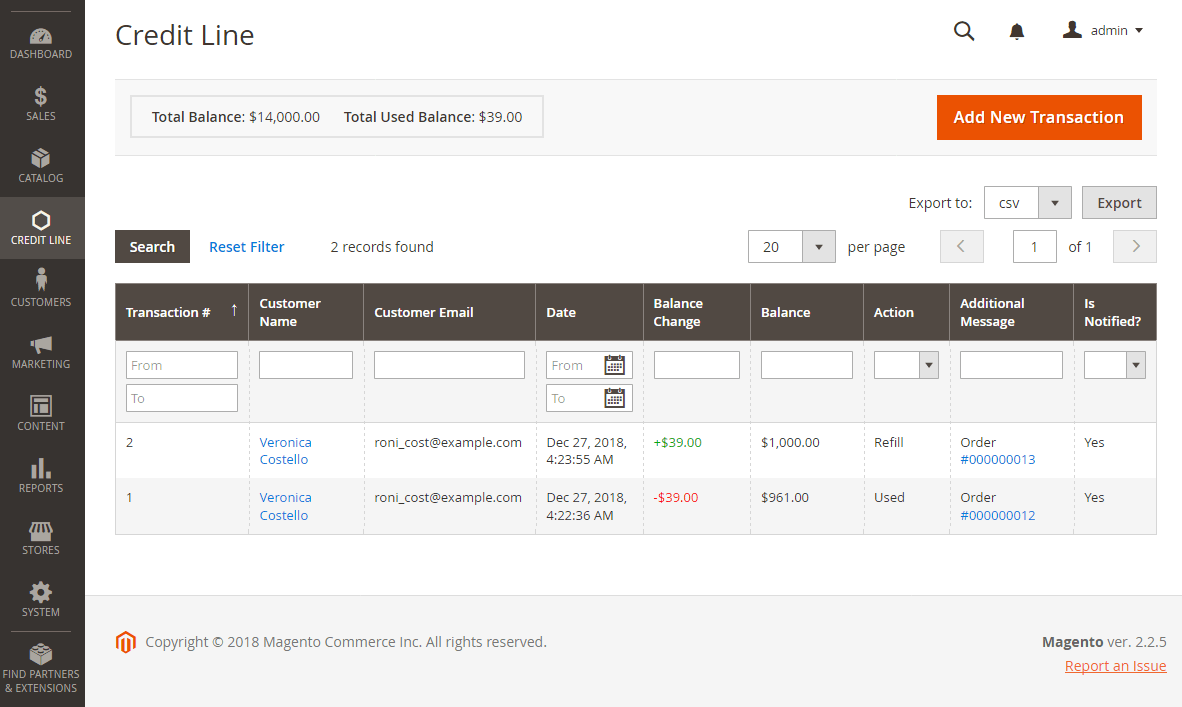Click the search magnifier icon

click(x=964, y=31)
